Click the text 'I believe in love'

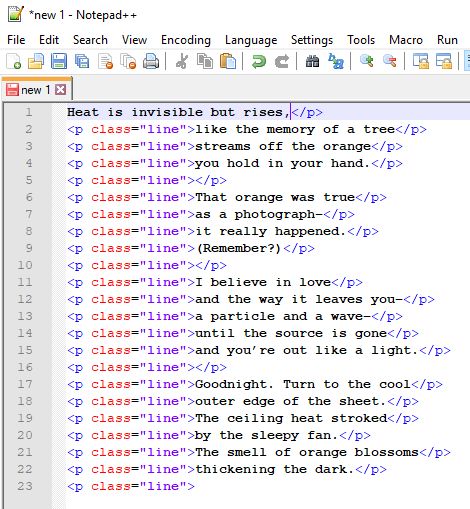pos(263,282)
